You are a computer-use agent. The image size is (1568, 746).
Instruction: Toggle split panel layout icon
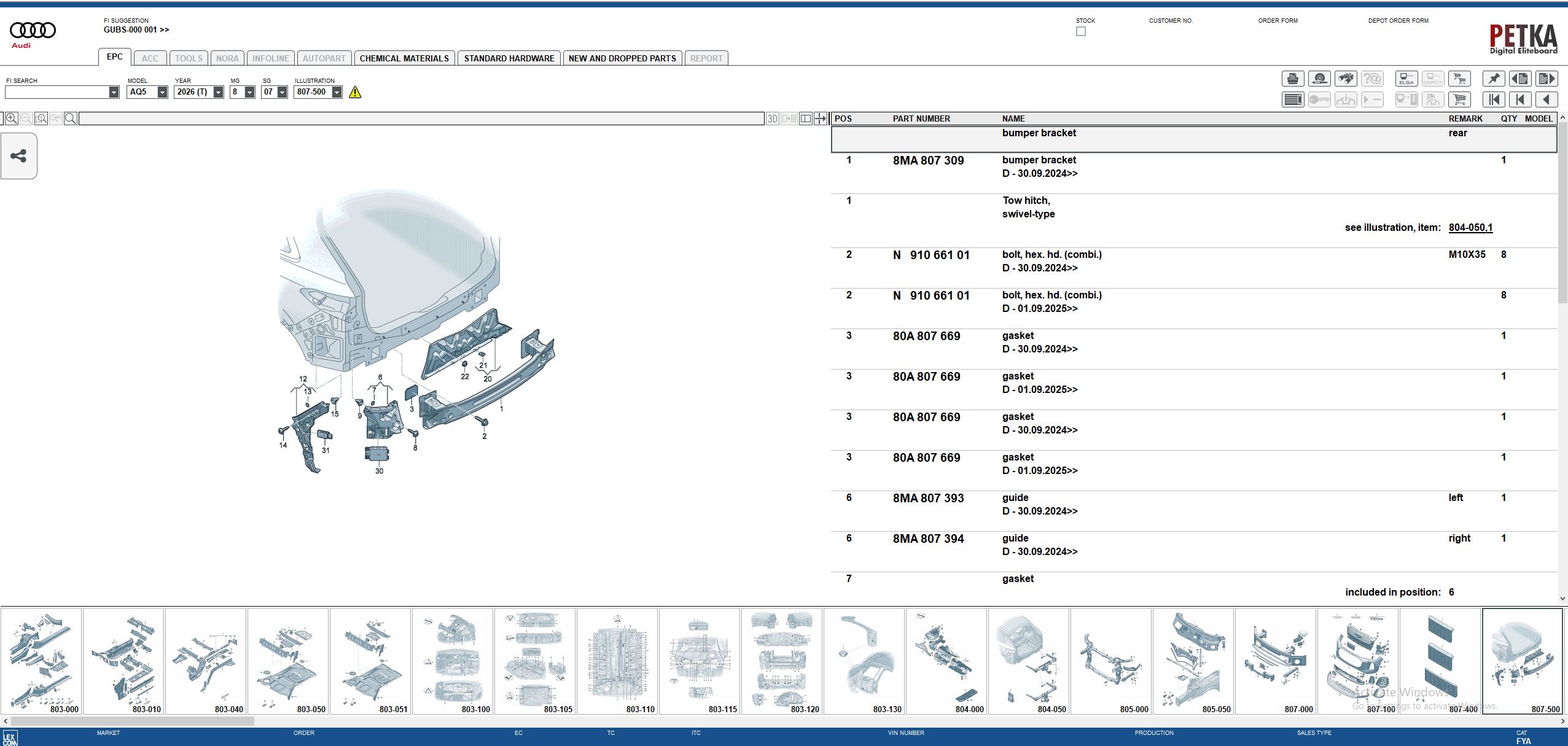pos(805,119)
